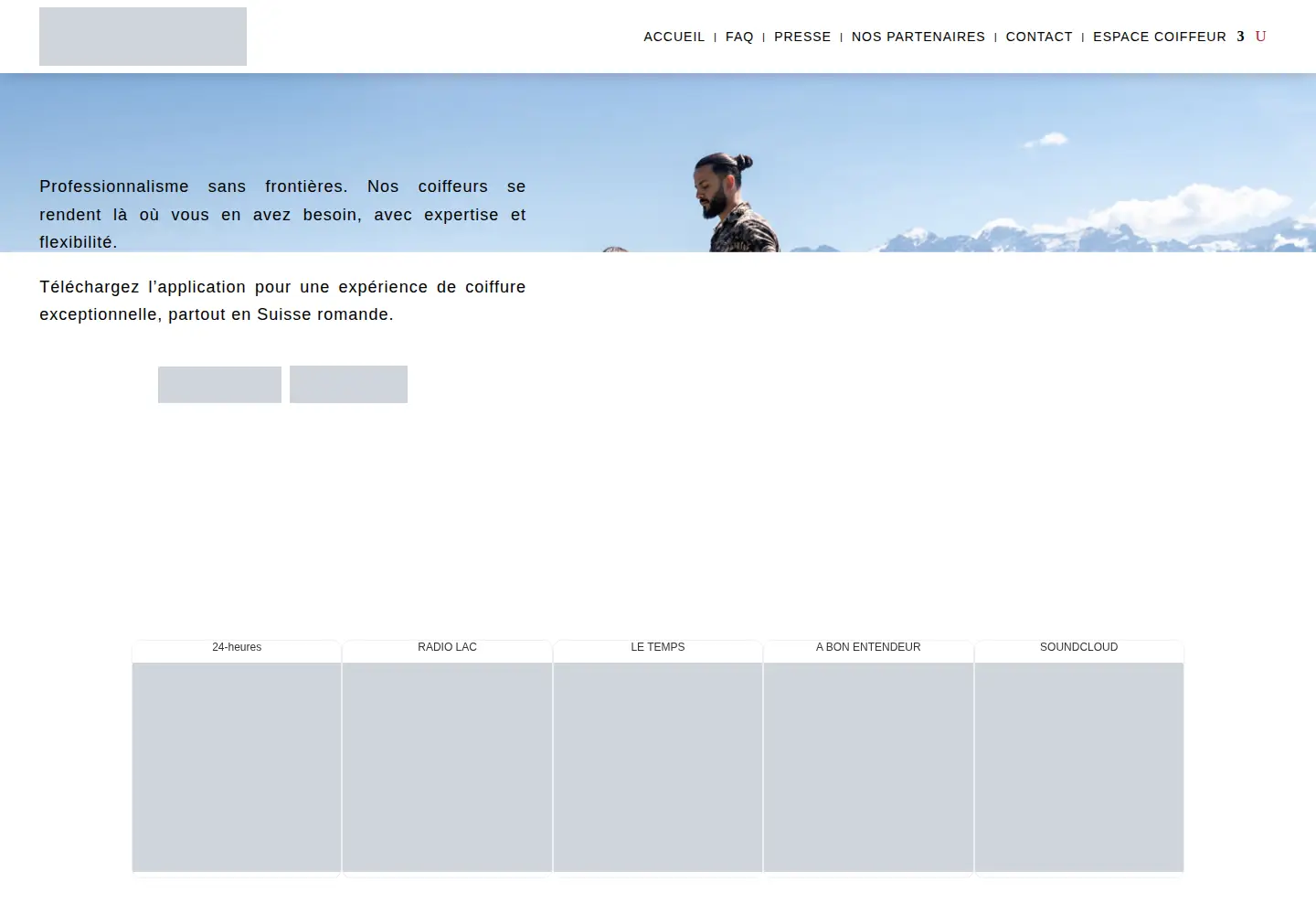Click the red 'U' search icon
Screen dimensions: 1316x914
tap(1260, 37)
